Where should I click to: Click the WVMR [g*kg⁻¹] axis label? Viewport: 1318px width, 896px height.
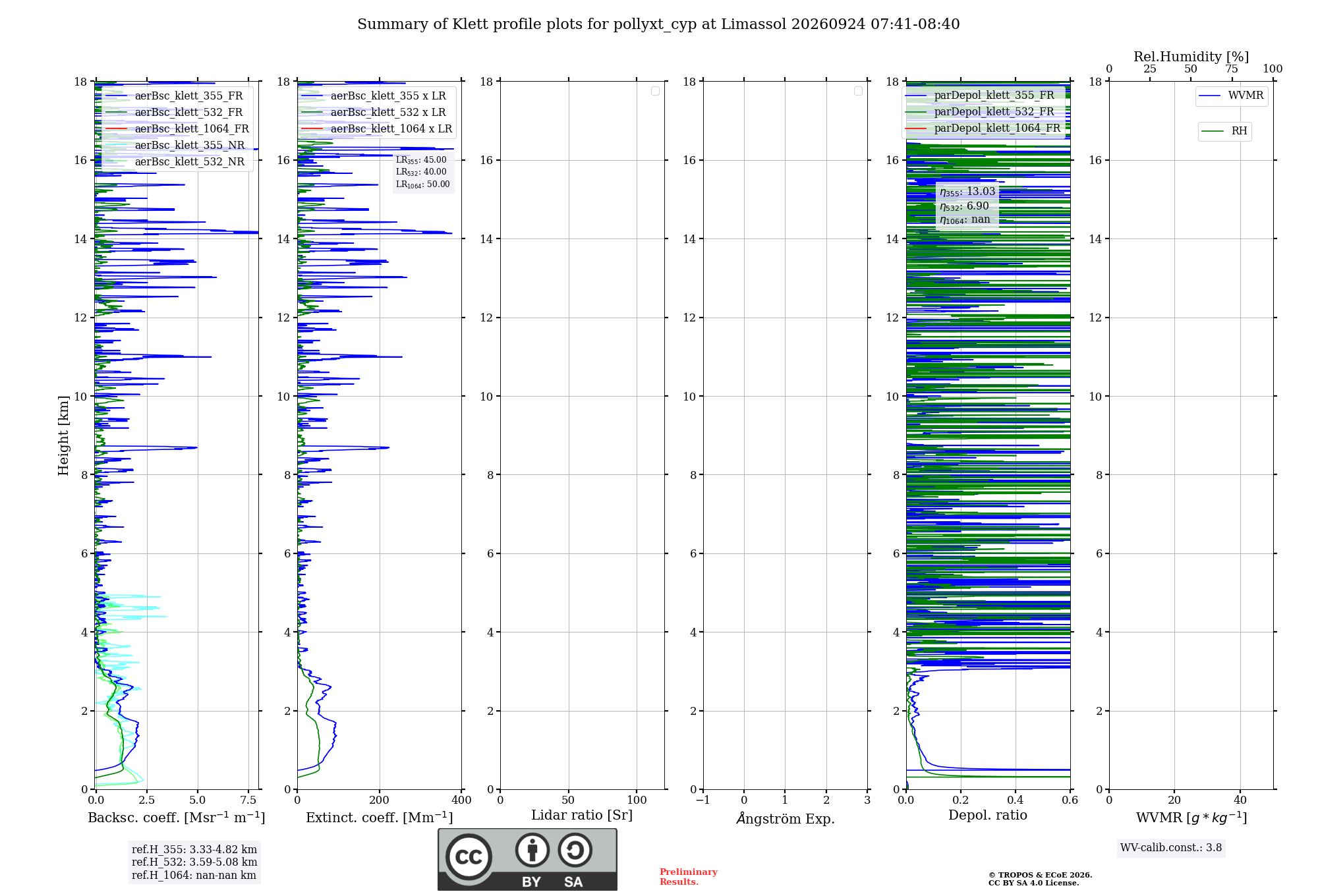[x=1191, y=818]
